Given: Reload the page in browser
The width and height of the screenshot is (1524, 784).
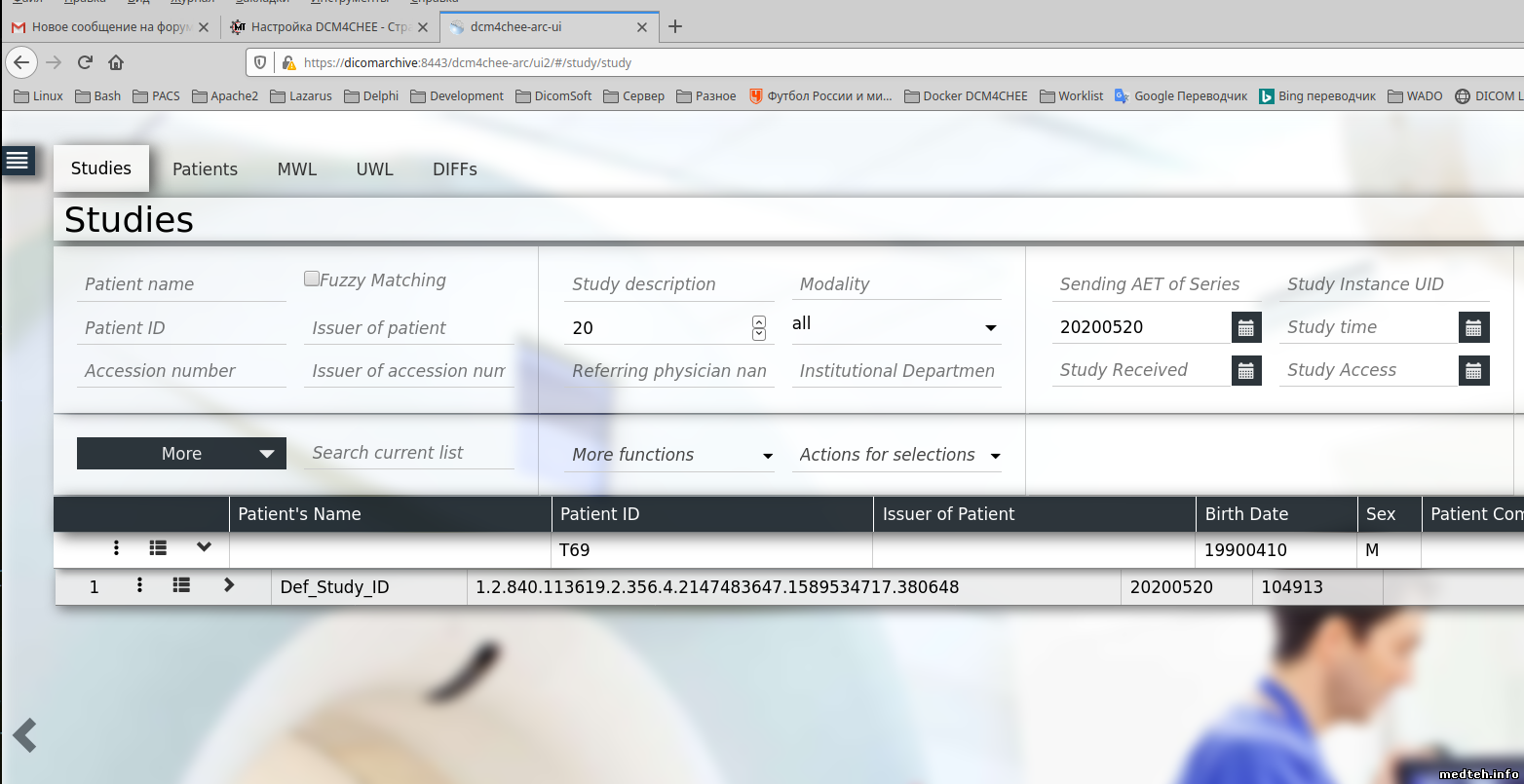Looking at the screenshot, I should point(85,62).
